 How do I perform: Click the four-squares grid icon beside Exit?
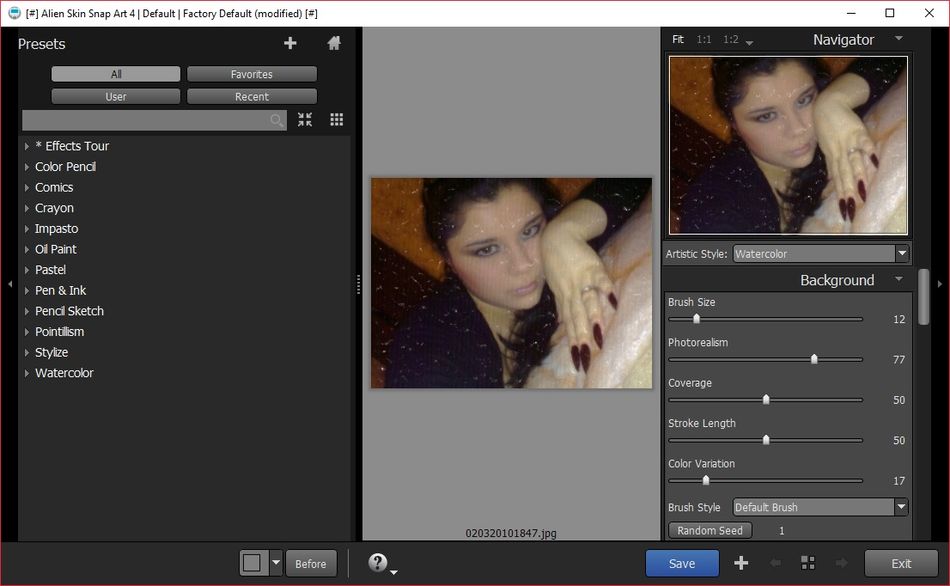pyautogui.click(x=808, y=563)
